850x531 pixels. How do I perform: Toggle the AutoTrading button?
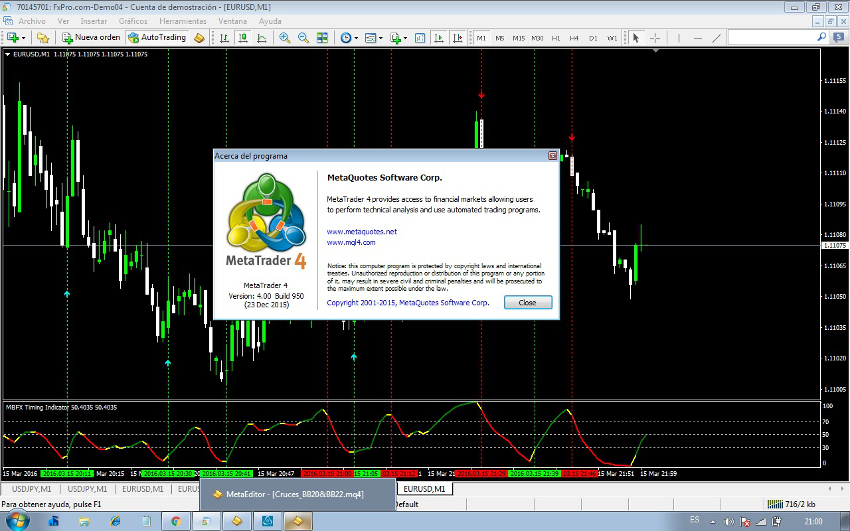(x=157, y=38)
